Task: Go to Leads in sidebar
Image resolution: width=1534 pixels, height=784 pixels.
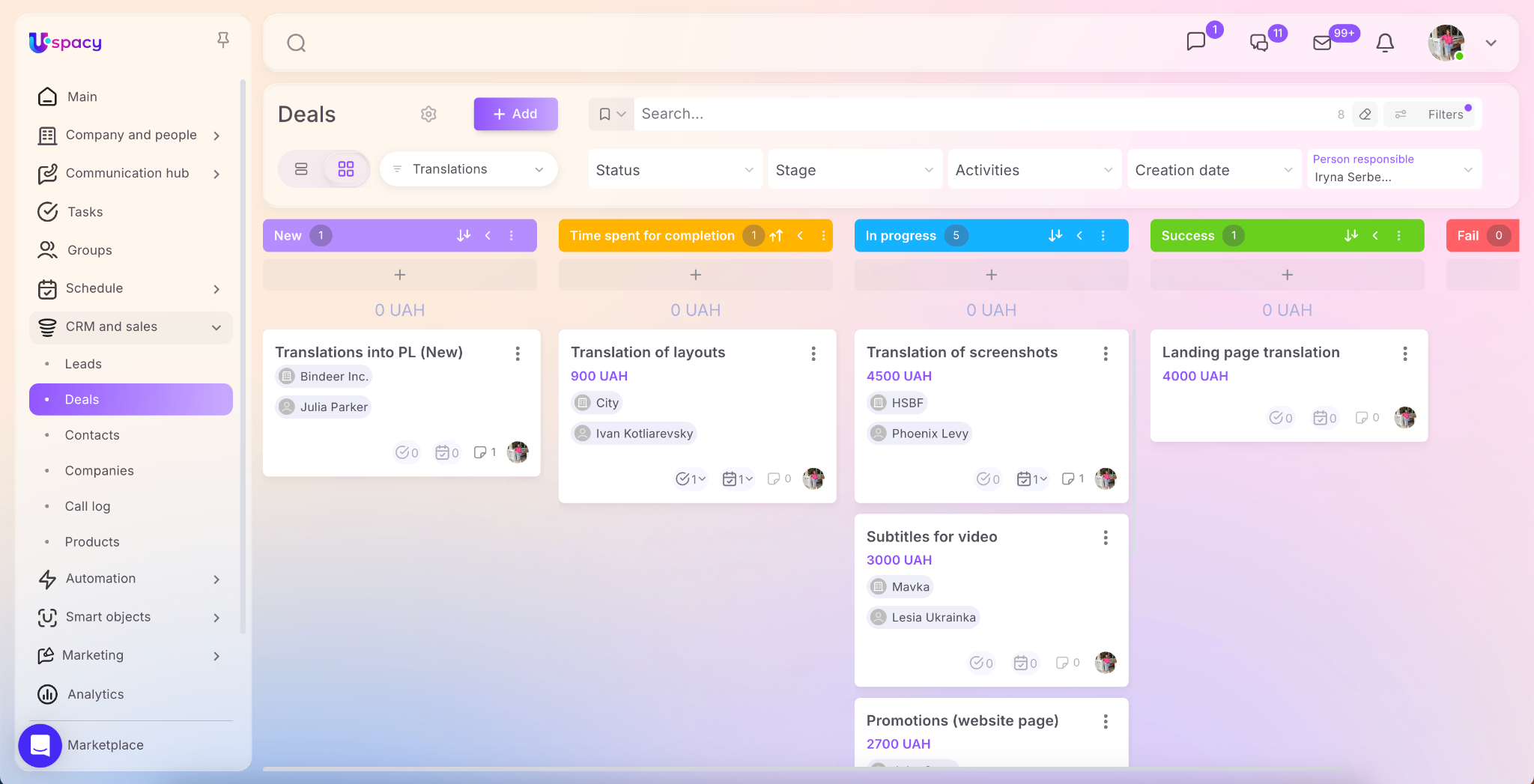Action: pyautogui.click(x=83, y=364)
